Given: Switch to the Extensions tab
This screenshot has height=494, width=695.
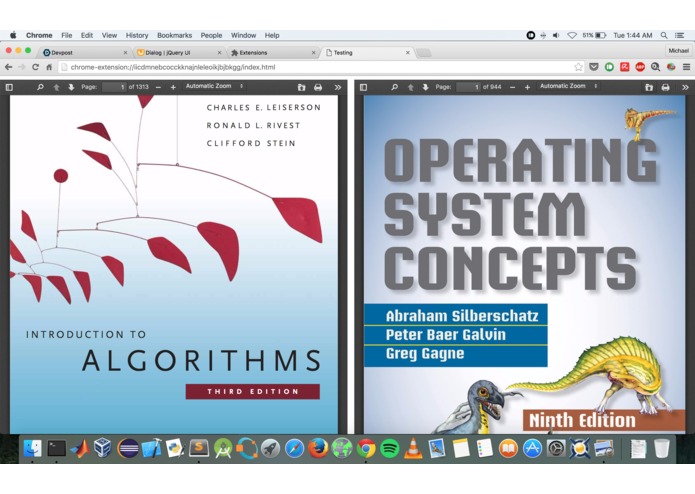Looking at the screenshot, I should [271, 52].
